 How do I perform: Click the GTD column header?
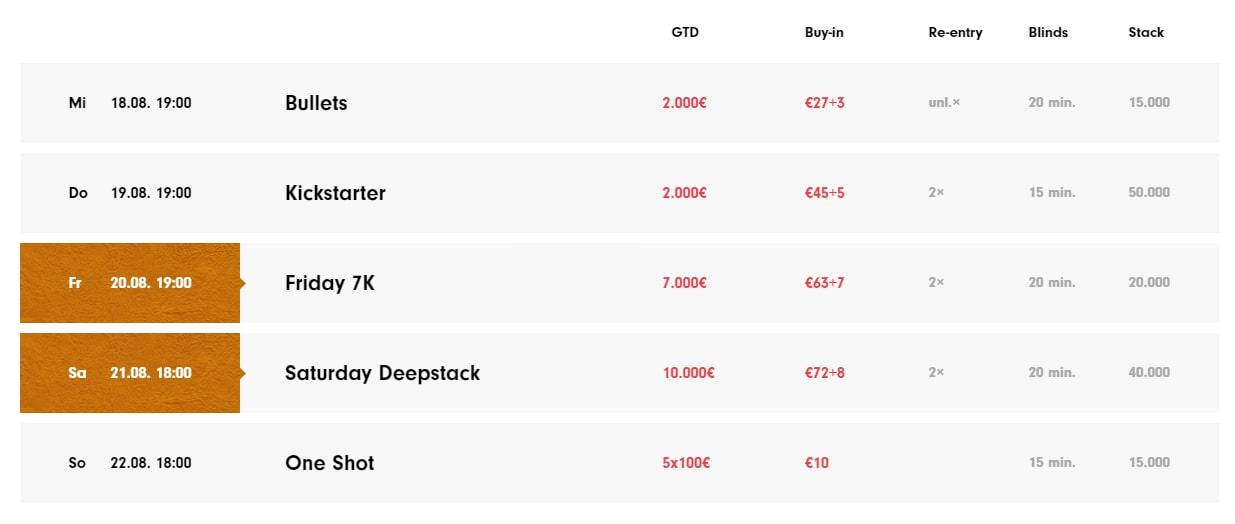click(685, 32)
